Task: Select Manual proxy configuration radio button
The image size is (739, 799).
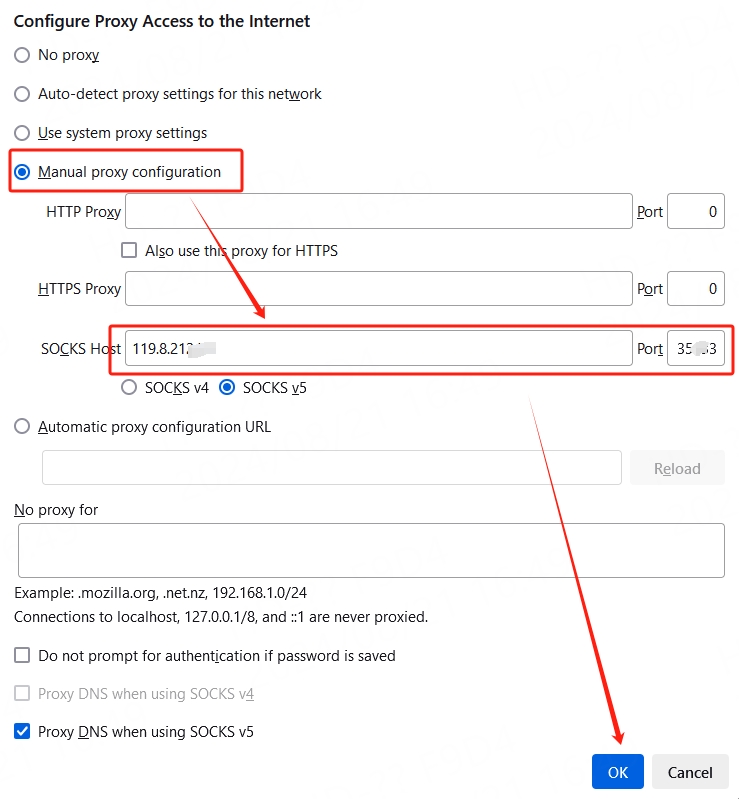Action: click(22, 172)
